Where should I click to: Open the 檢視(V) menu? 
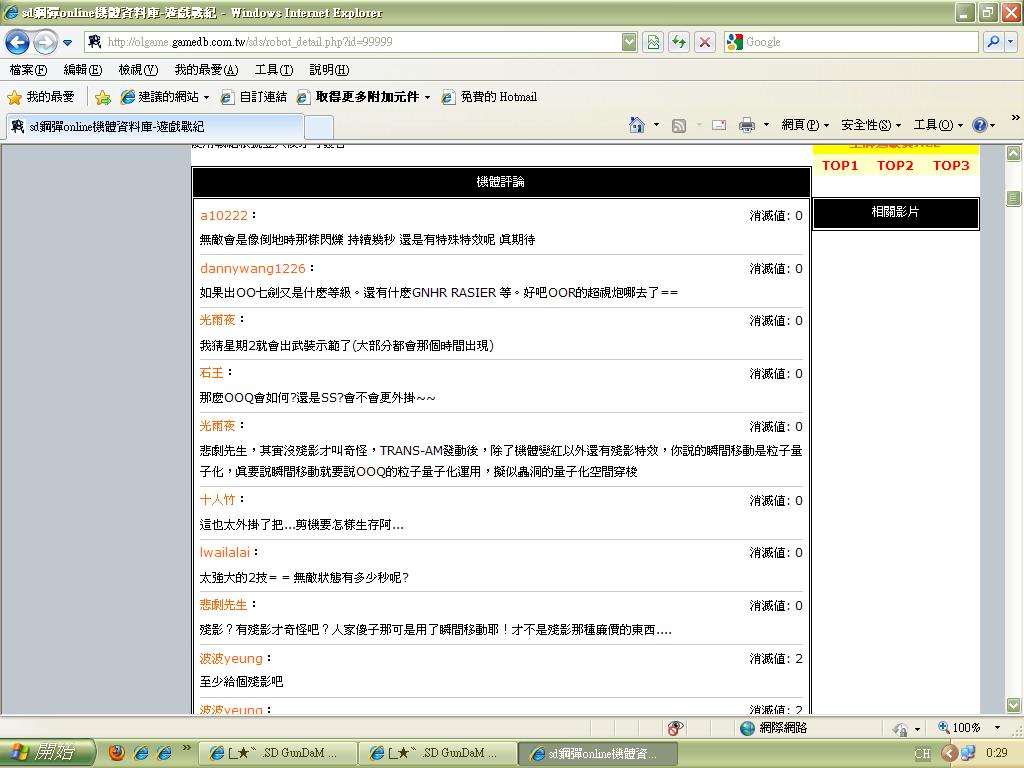pos(138,70)
